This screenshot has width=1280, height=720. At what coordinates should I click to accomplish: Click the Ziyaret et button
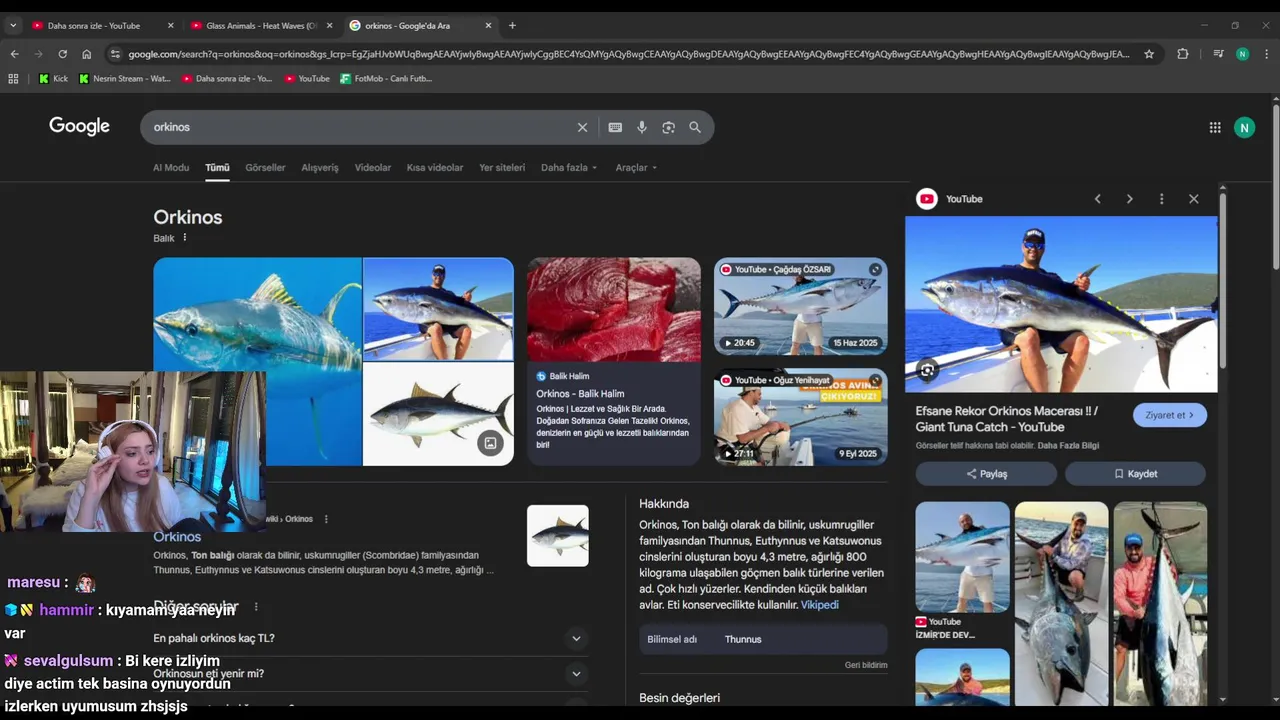pyautogui.click(x=1169, y=415)
